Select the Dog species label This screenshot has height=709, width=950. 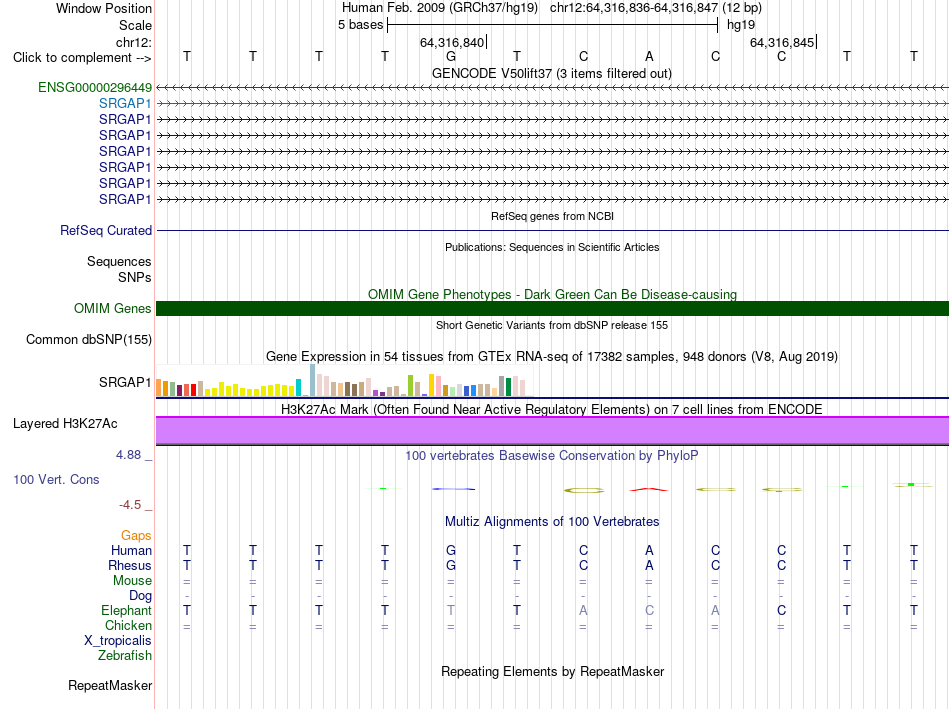[x=141, y=596]
